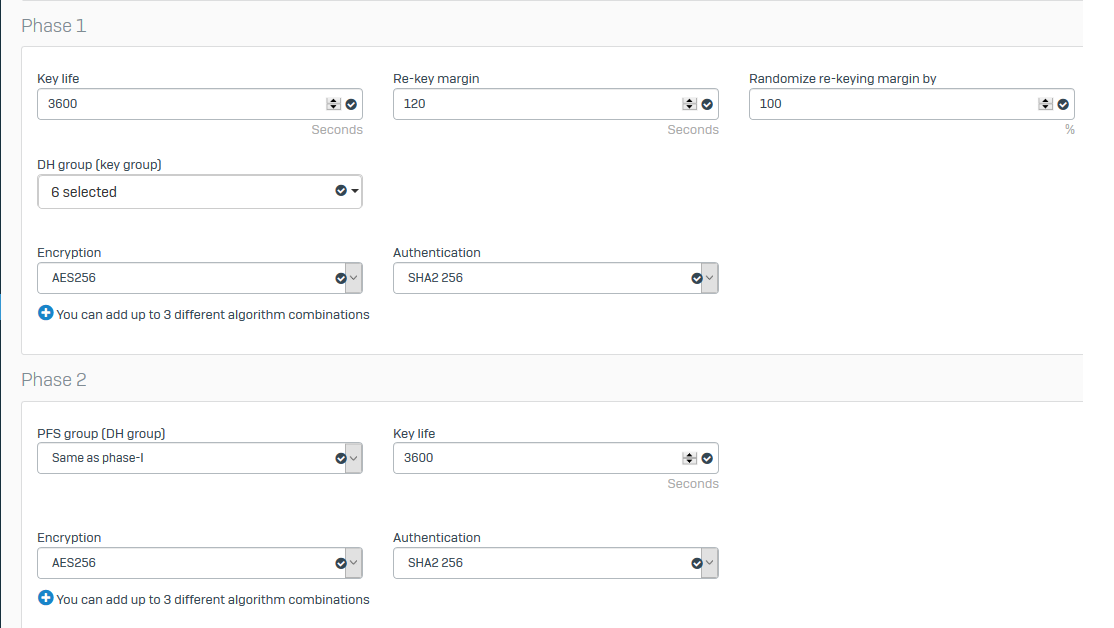Click the 'DH group (key group)' label
1114x628 pixels.
tap(99, 165)
